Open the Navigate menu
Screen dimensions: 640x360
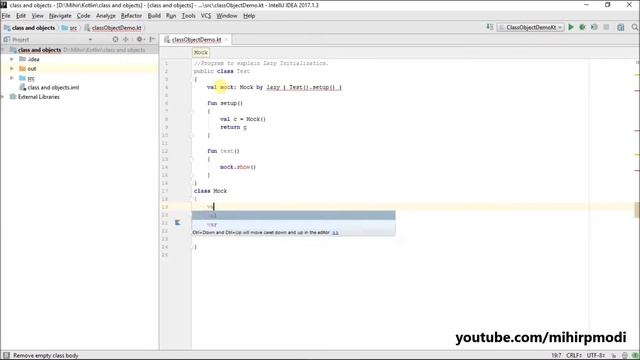click(60, 16)
